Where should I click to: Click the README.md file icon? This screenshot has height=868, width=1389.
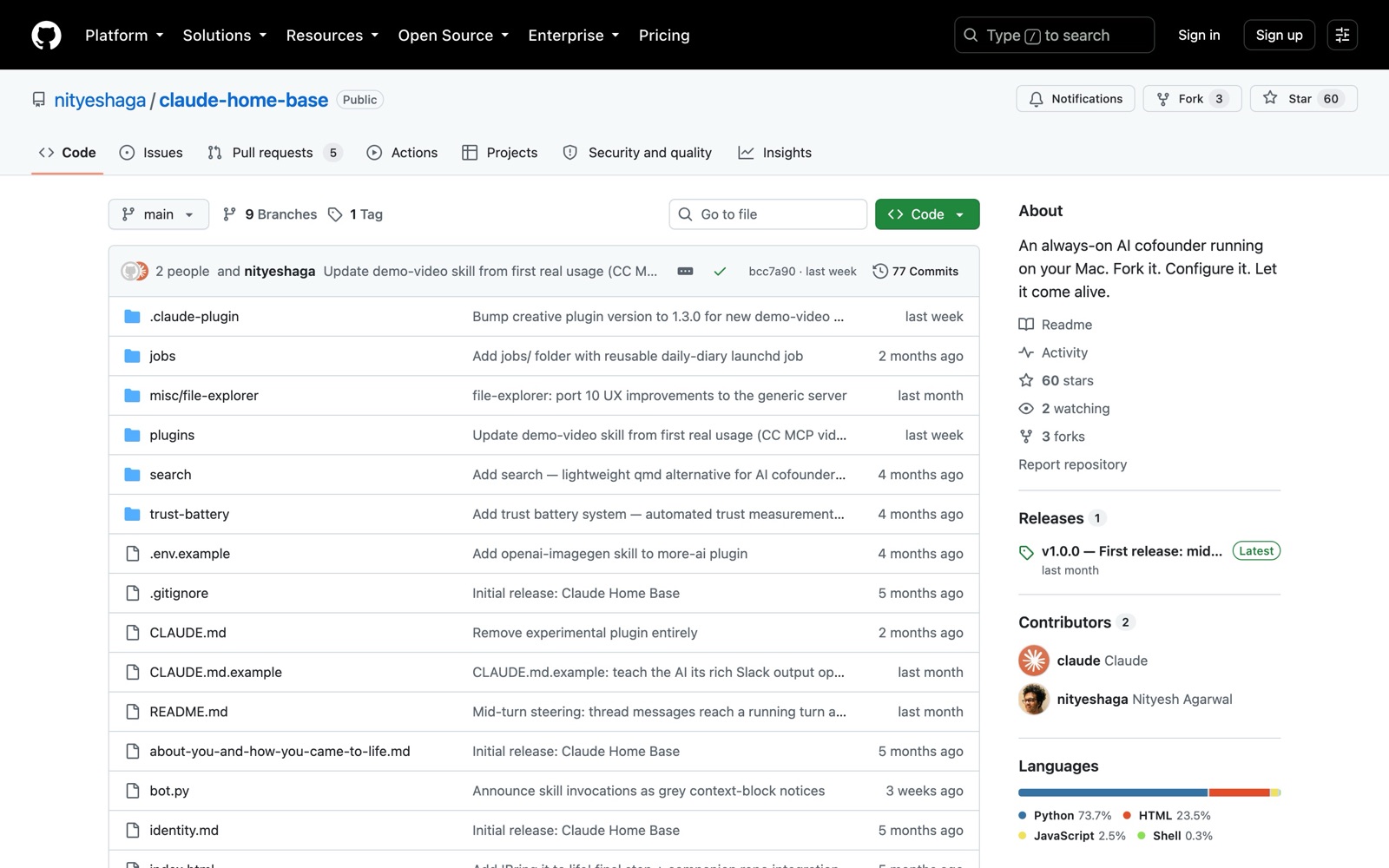coord(132,712)
